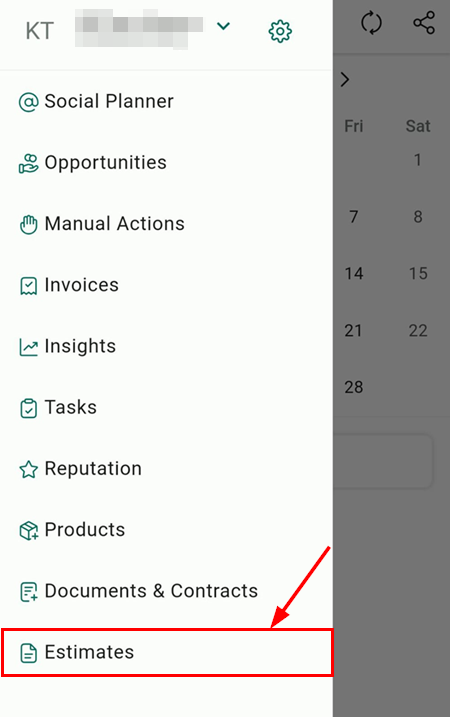Click the Social Planner at-sign icon
450x717 pixels.
coord(28,102)
